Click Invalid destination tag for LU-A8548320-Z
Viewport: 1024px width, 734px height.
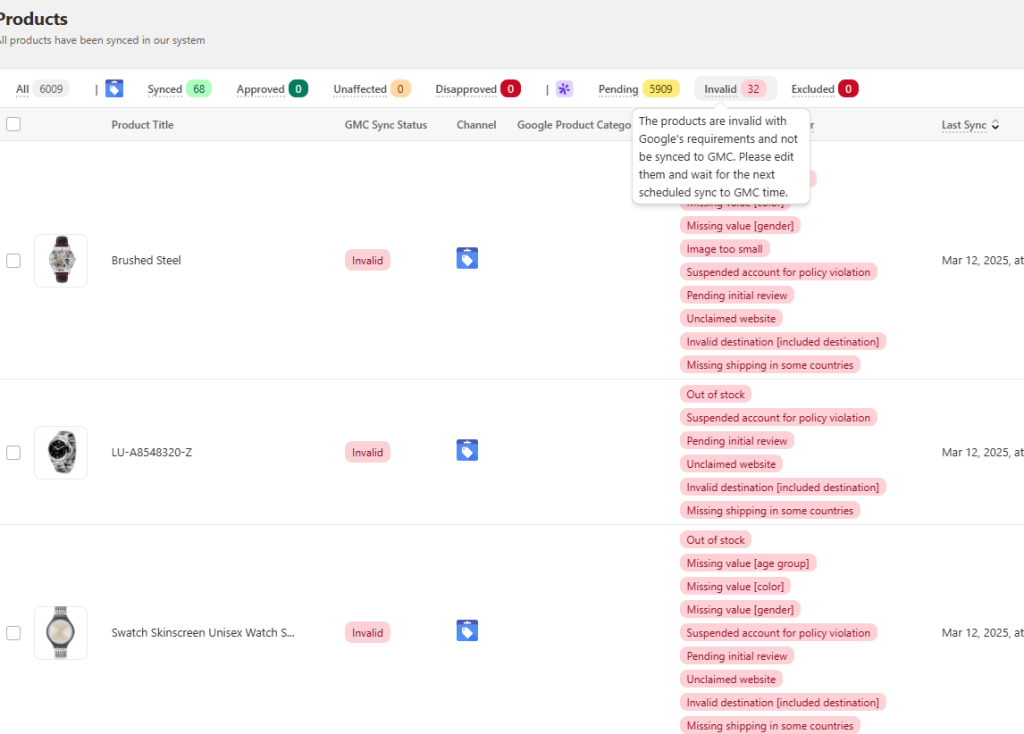(x=782, y=487)
